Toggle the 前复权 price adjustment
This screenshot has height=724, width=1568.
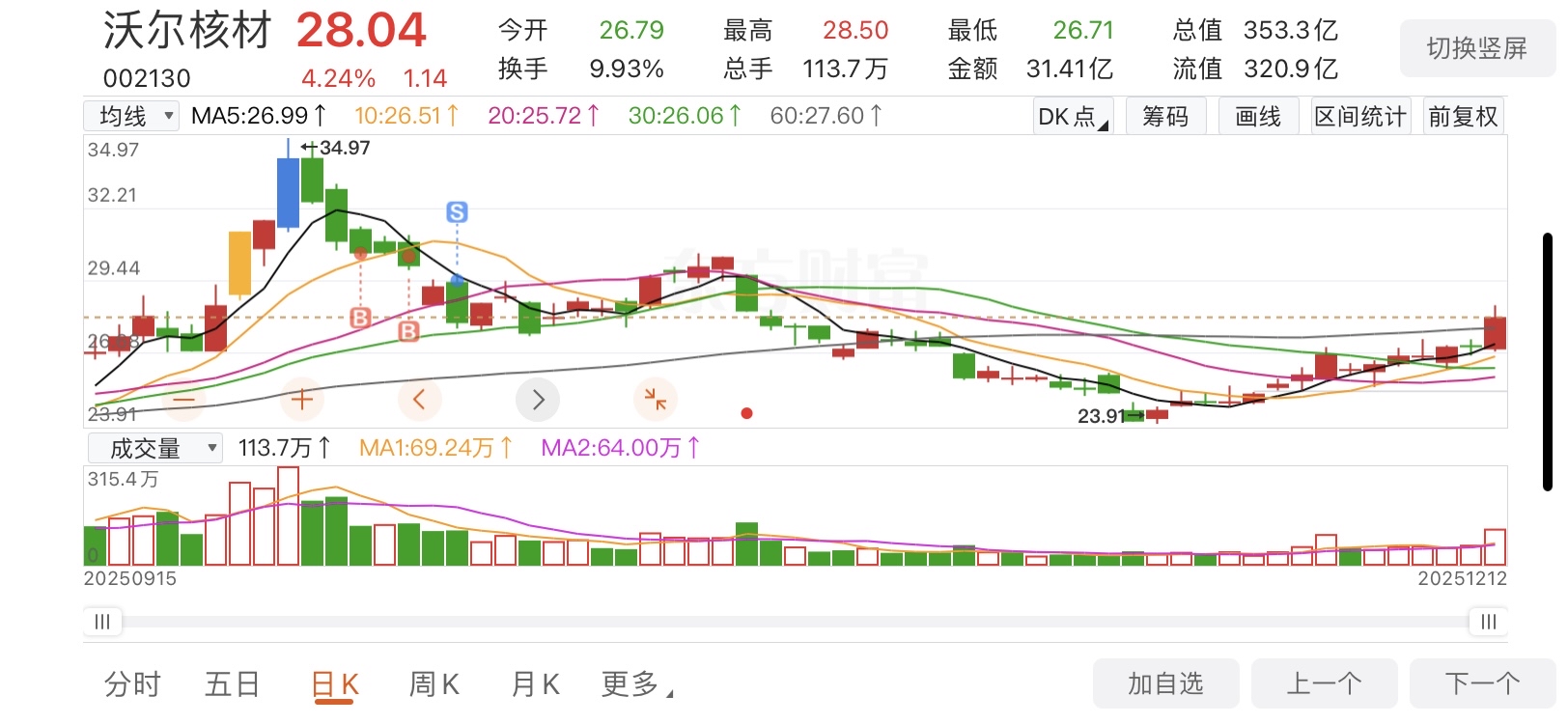1463,116
